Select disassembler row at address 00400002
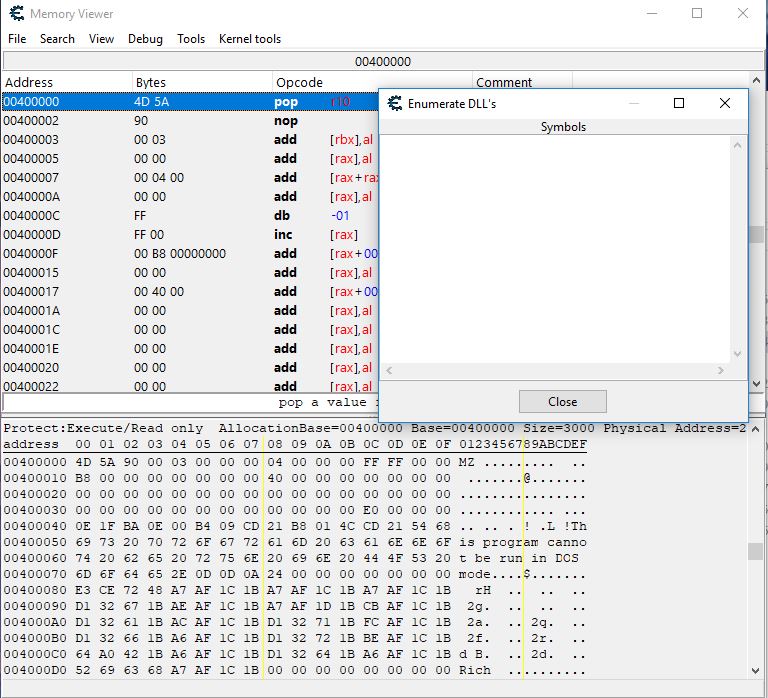This screenshot has width=768, height=698. pos(150,120)
